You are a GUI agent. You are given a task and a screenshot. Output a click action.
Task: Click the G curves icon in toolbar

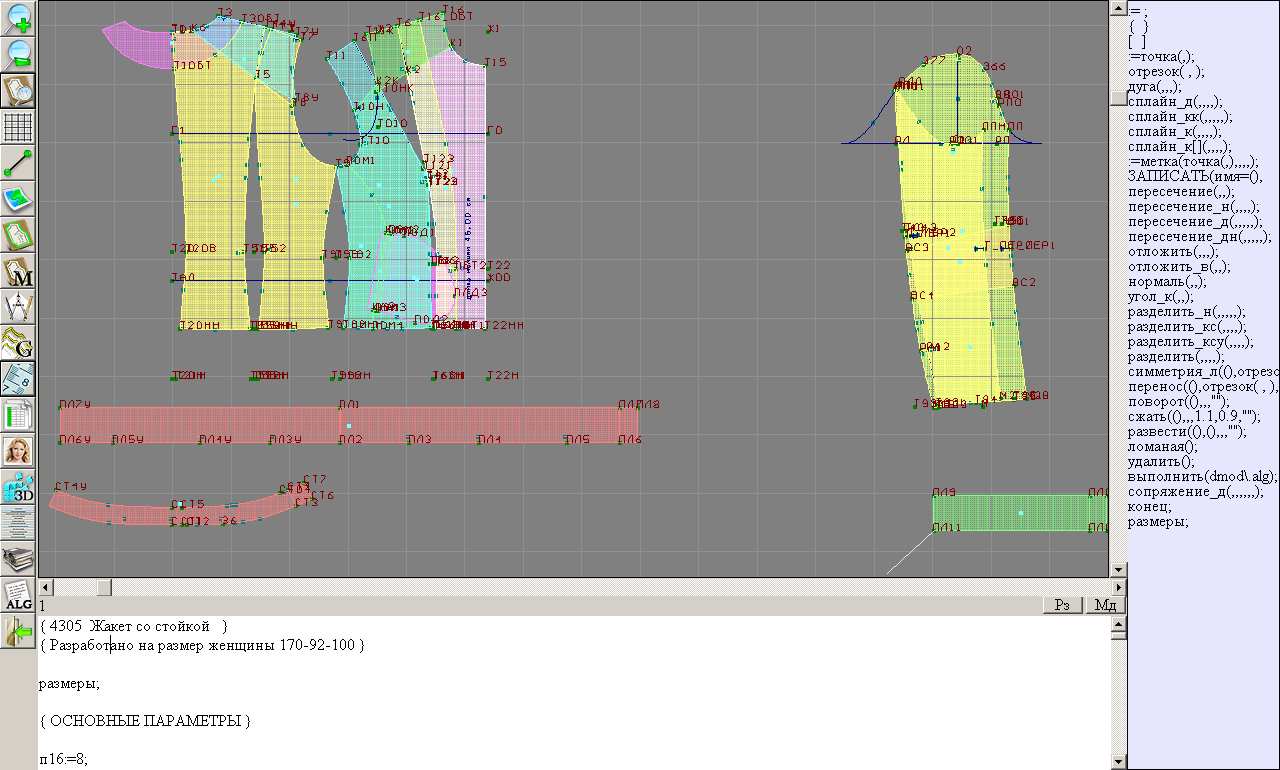coord(19,343)
